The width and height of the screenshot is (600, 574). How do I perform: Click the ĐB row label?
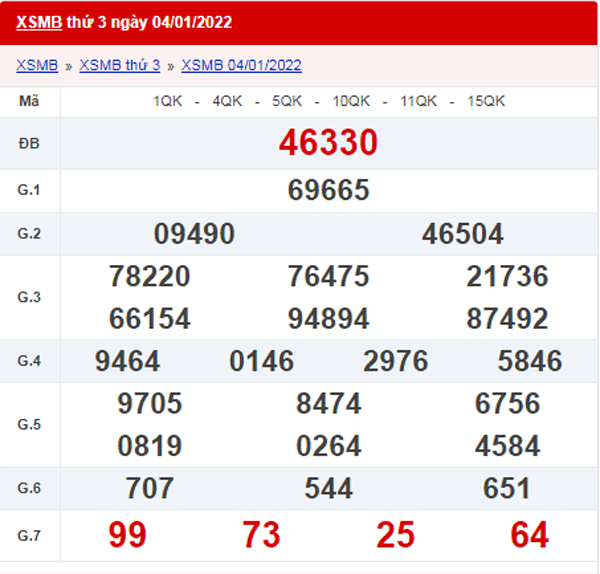tap(29, 144)
